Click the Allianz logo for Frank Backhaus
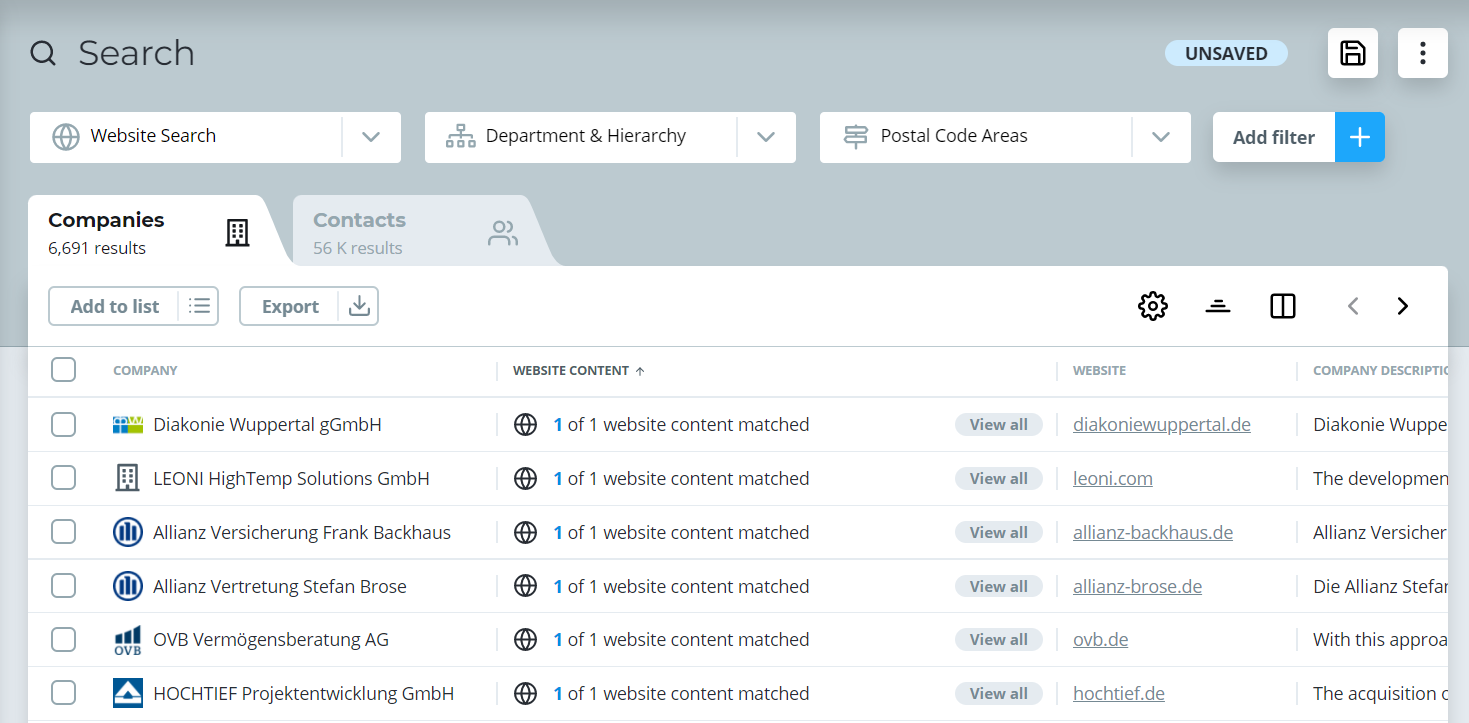The height and width of the screenshot is (723, 1469). [128, 532]
